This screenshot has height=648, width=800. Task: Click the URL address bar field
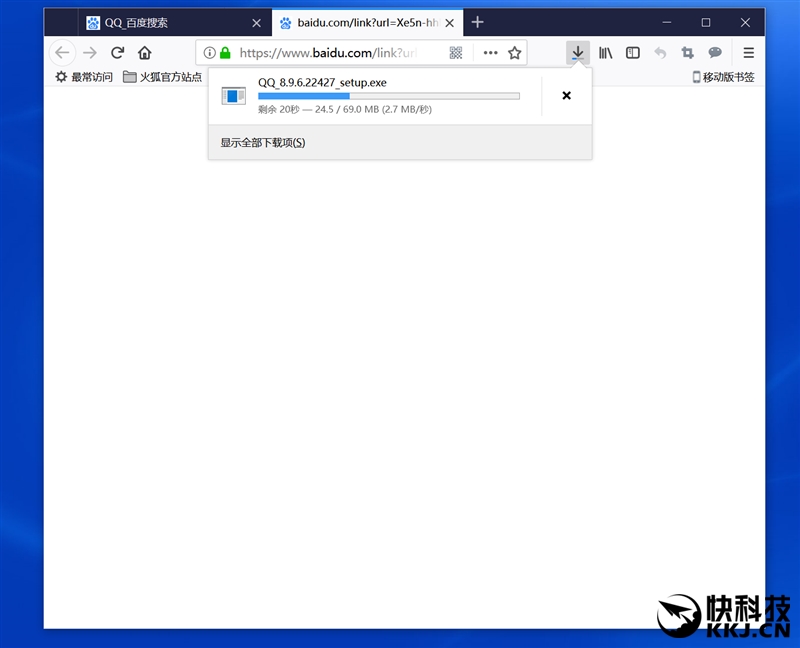tap(330, 53)
